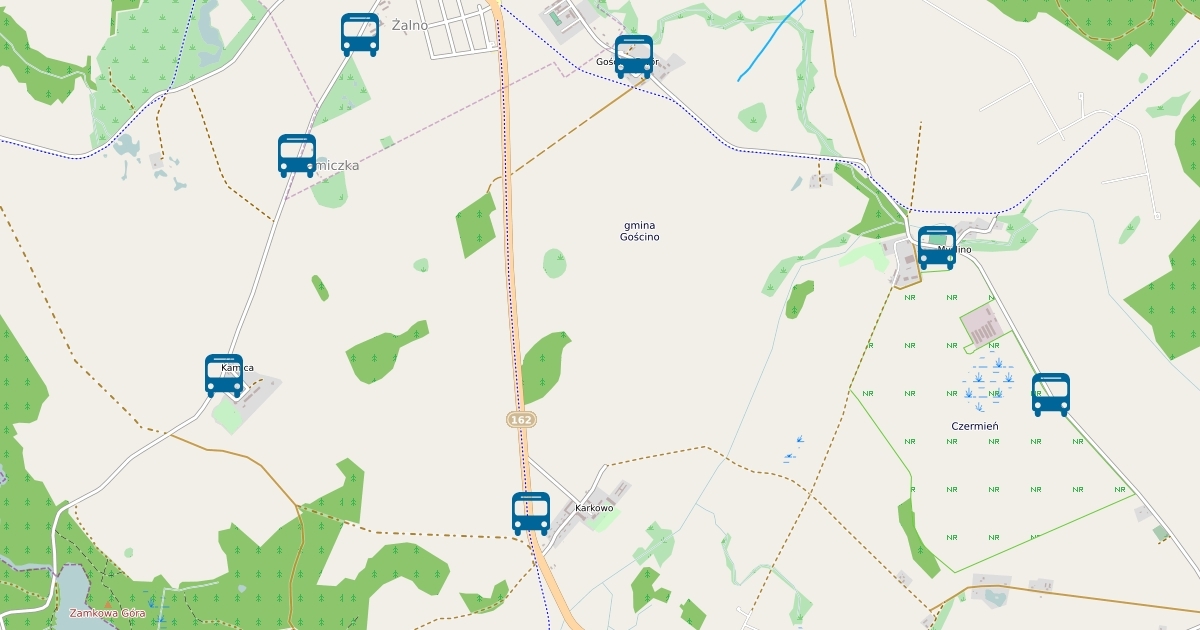
Task: Open the Karkowo bus stop marker
Action: (531, 514)
